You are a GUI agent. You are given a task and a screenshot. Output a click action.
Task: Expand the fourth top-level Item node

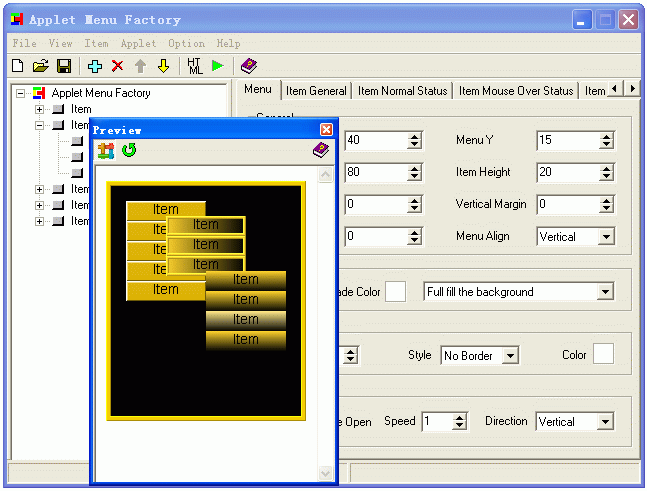[39, 205]
